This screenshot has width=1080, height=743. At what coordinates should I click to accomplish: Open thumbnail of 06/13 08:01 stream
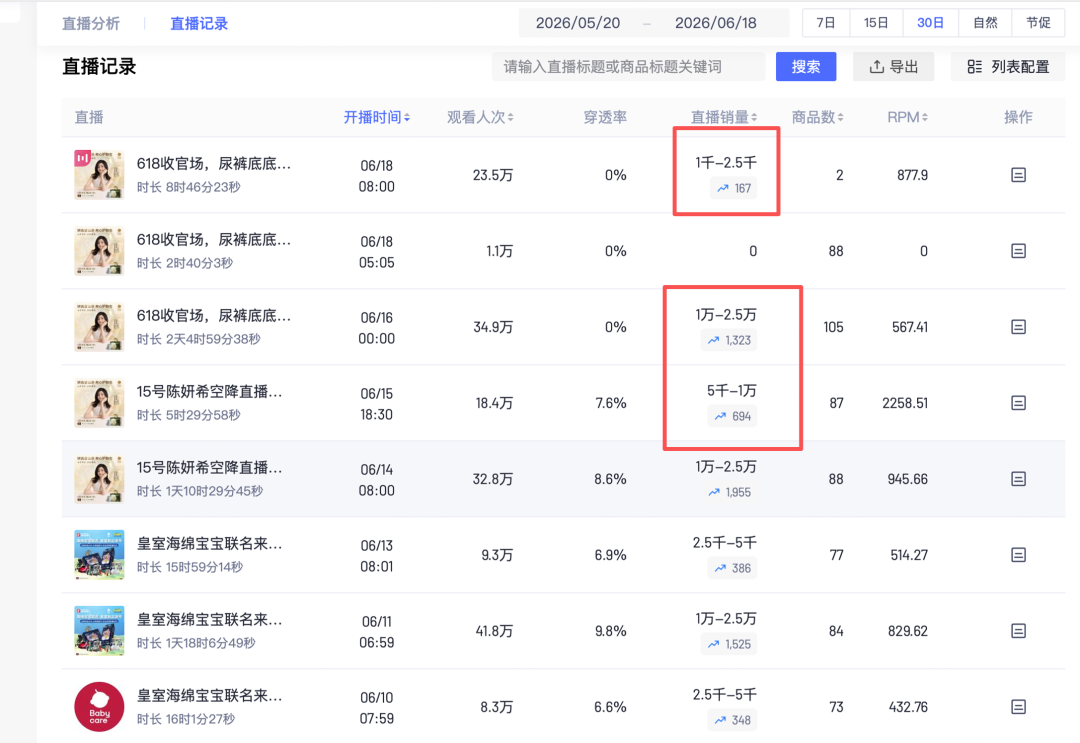[99, 554]
